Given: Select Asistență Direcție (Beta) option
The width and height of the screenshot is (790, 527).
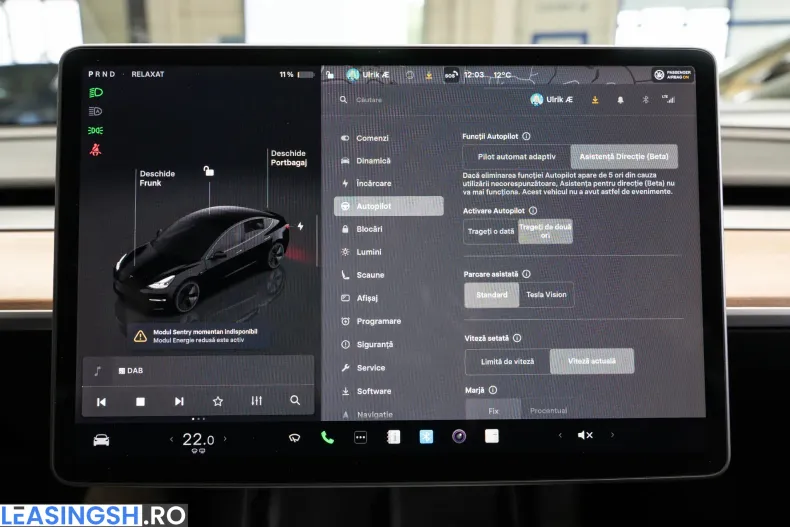Looking at the screenshot, I should [624, 157].
